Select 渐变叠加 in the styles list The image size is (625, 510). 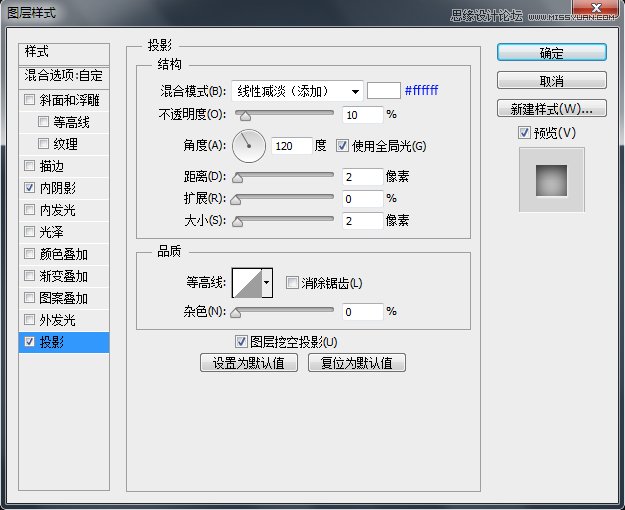[63, 276]
